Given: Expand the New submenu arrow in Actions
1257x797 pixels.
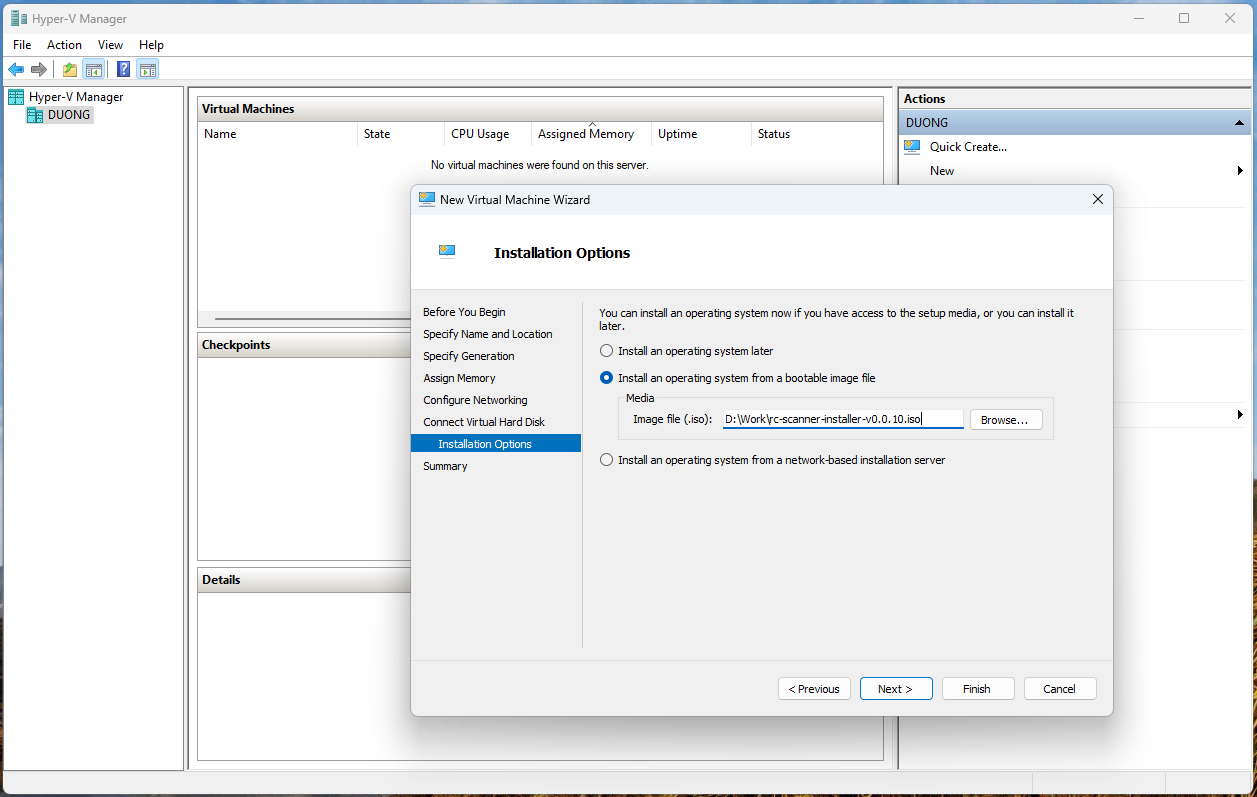Looking at the screenshot, I should [x=1241, y=171].
